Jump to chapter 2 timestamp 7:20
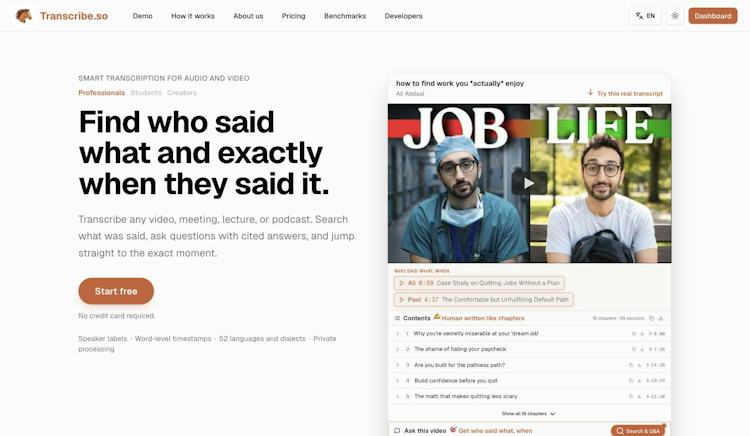This screenshot has width=750, height=436. click(x=656, y=349)
